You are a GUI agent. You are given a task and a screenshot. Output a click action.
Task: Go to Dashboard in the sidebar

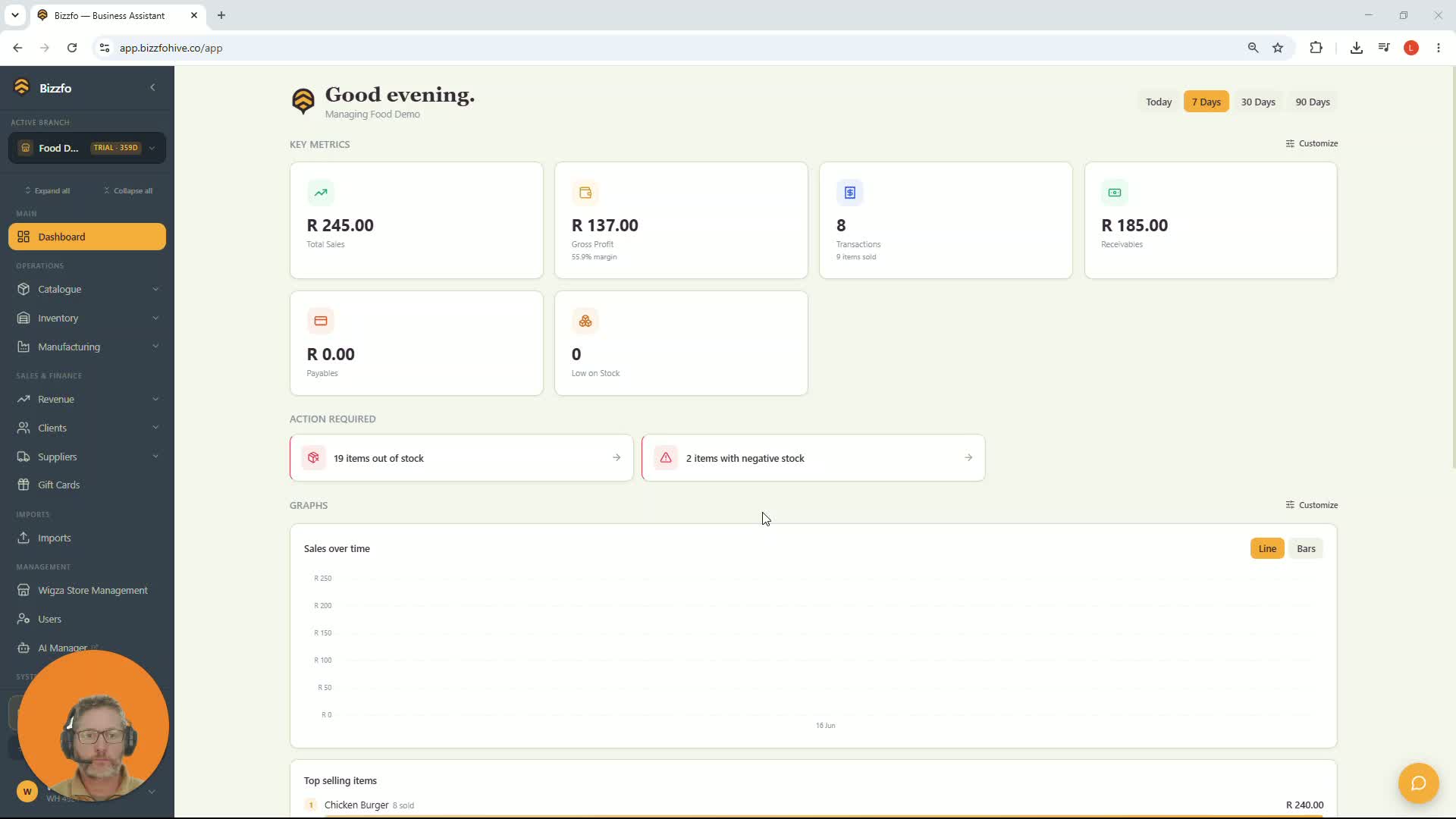coord(87,237)
